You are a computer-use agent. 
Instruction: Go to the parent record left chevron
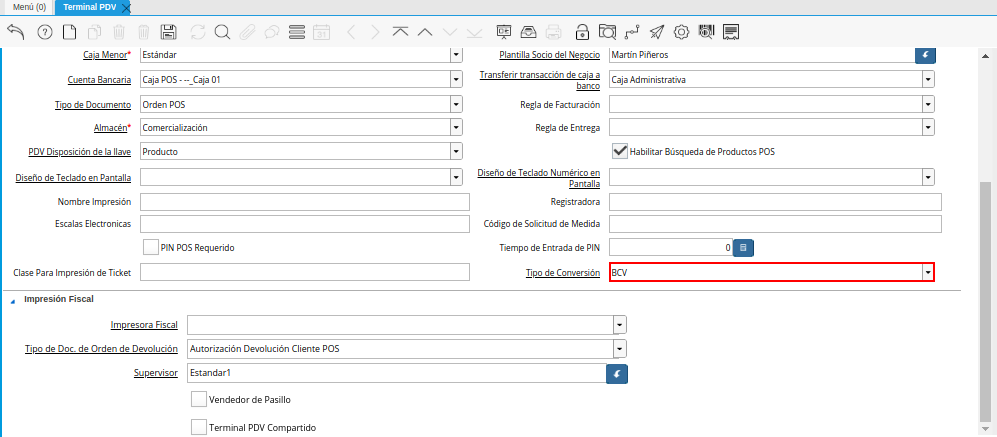coord(352,32)
